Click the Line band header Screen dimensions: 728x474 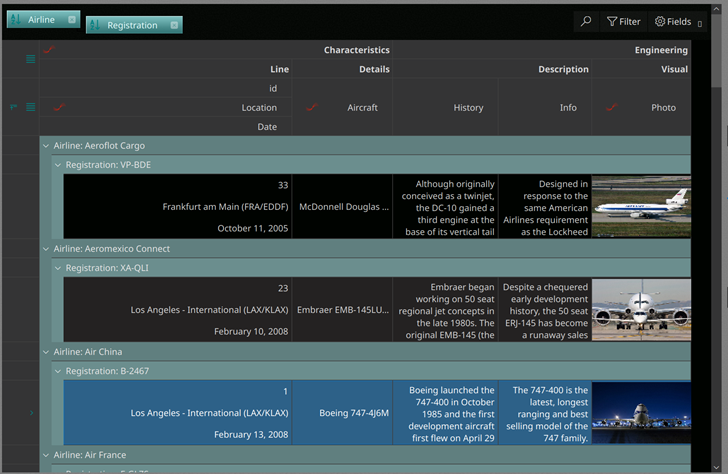[x=166, y=69]
